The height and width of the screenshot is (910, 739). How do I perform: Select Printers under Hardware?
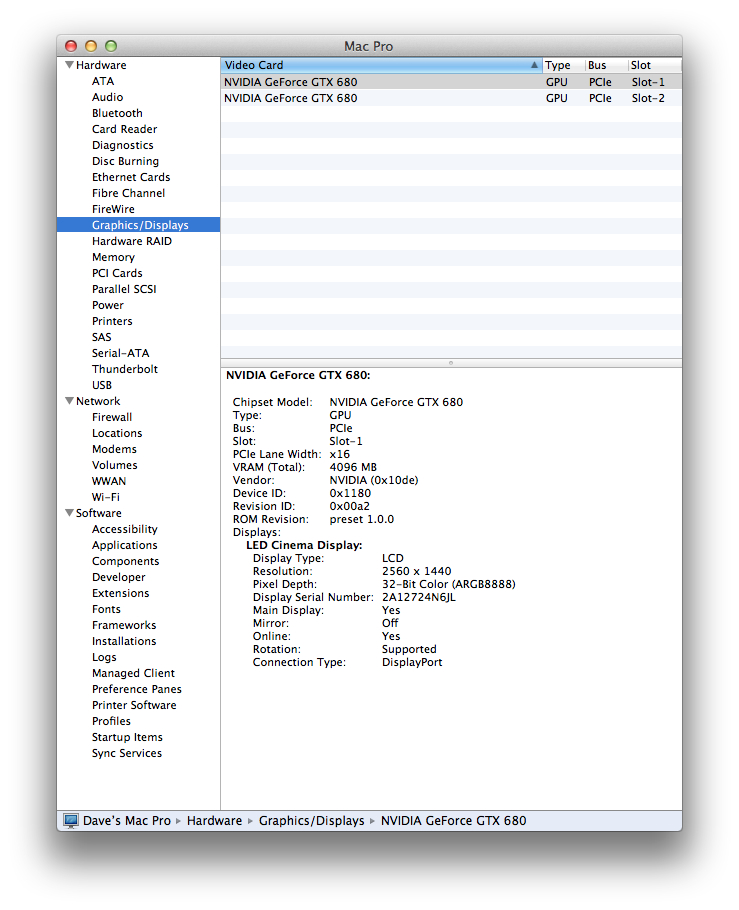(x=112, y=321)
